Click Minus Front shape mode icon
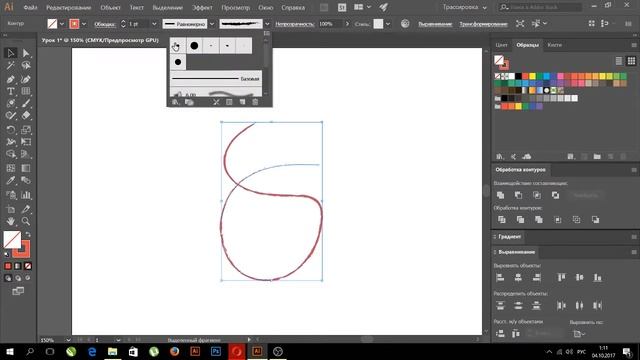This screenshot has width=640, height=360. (518, 196)
